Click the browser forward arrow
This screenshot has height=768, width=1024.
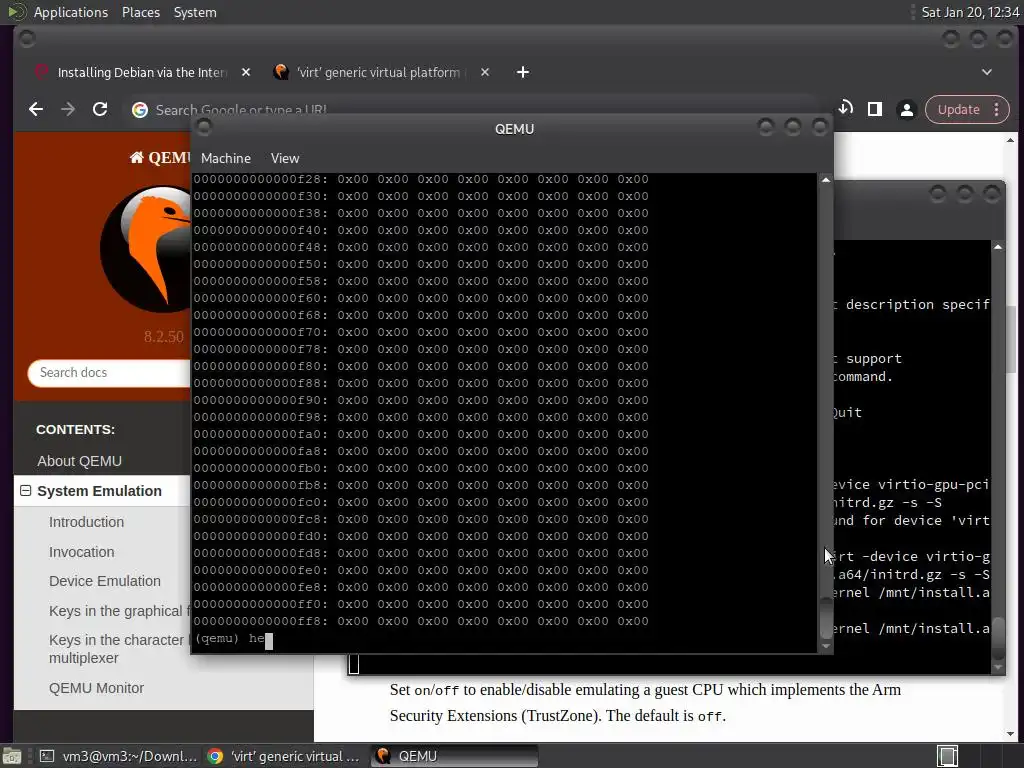tap(68, 110)
